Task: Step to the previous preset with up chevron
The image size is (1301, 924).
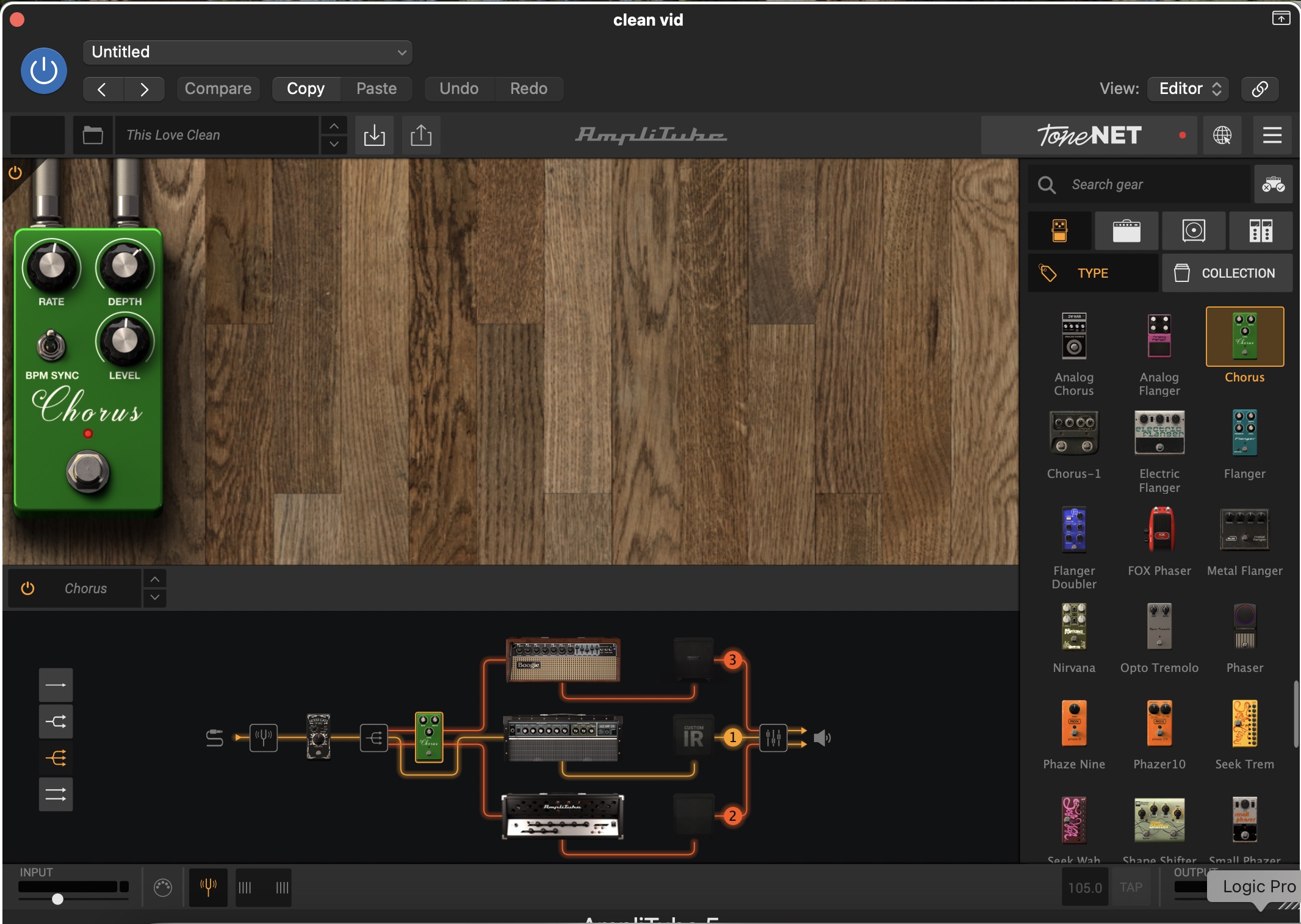Action: 334,126
